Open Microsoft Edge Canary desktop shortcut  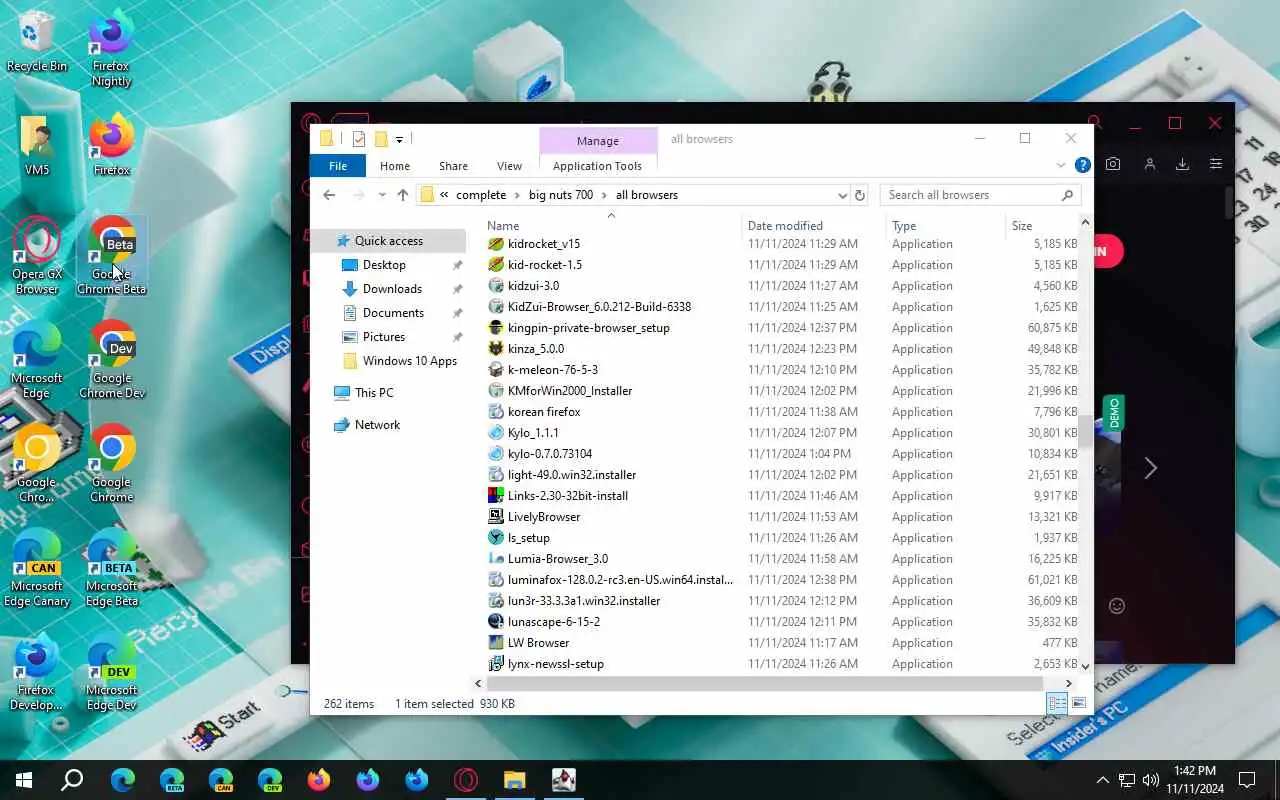37,568
